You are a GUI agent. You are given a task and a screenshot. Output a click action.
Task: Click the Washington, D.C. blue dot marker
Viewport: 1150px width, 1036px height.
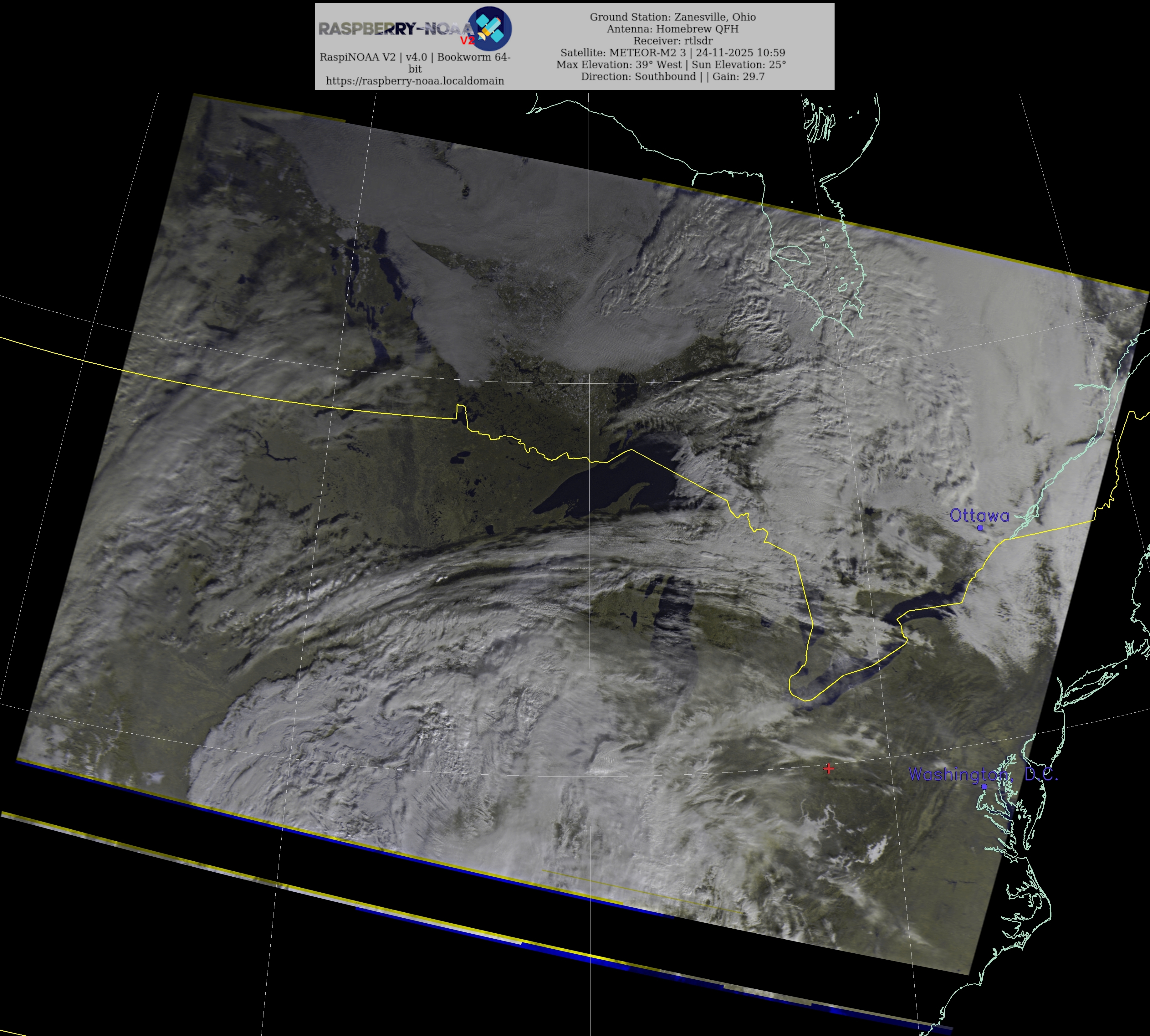[984, 787]
